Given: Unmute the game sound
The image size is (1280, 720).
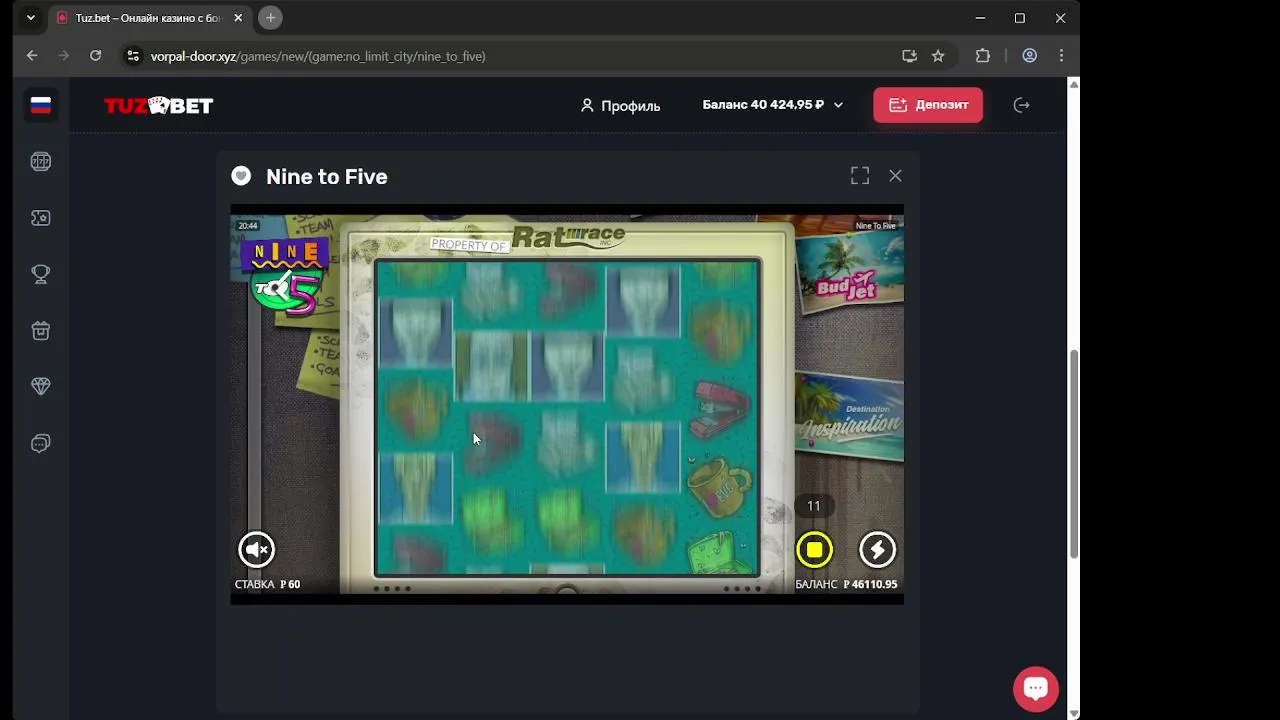Looking at the screenshot, I should [256, 549].
